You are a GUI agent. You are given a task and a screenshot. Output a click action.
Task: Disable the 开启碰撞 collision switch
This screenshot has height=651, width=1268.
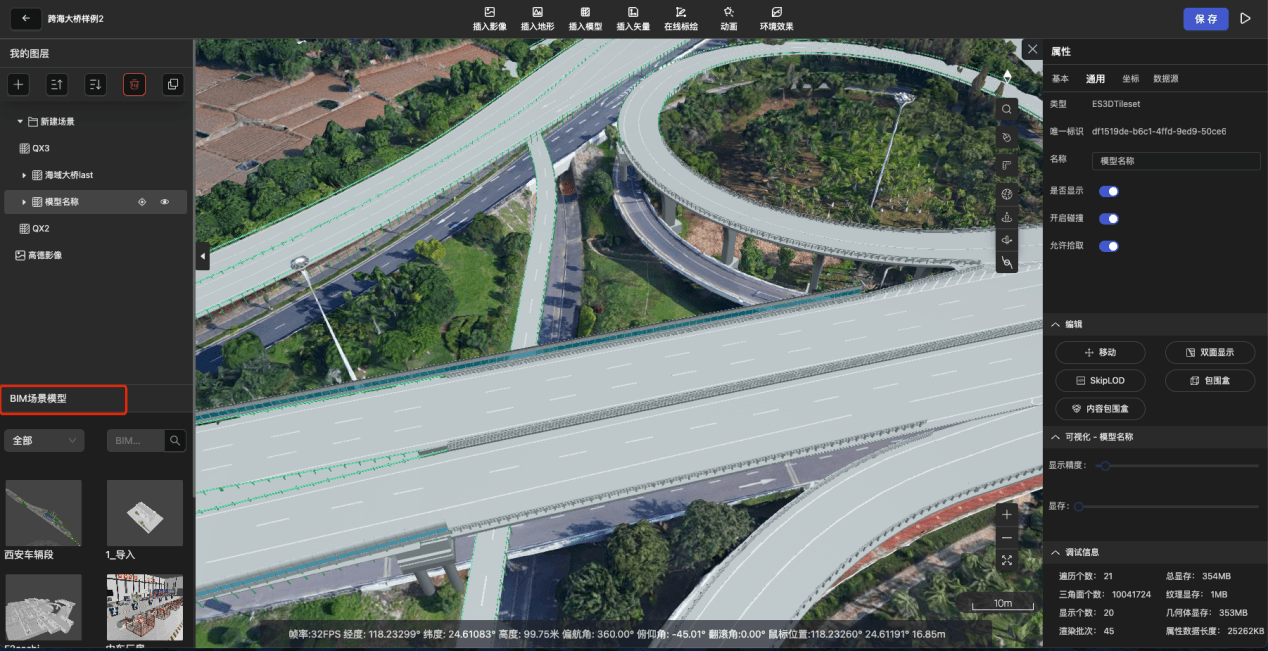tap(1108, 218)
